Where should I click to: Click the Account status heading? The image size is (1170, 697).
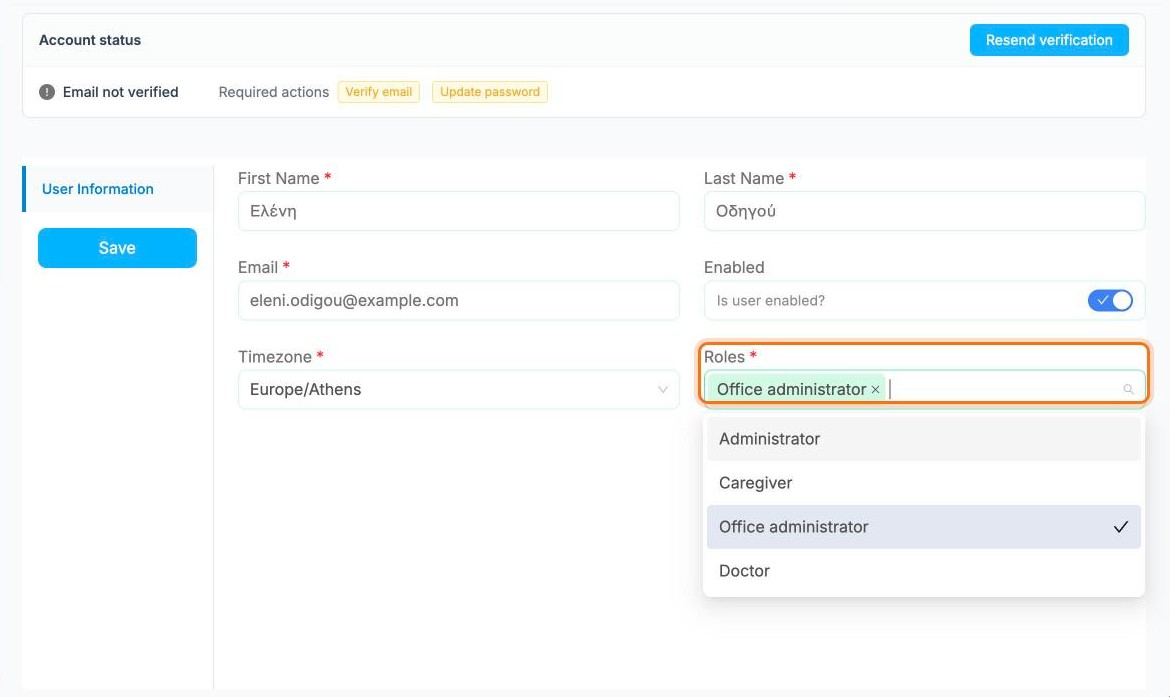[90, 40]
